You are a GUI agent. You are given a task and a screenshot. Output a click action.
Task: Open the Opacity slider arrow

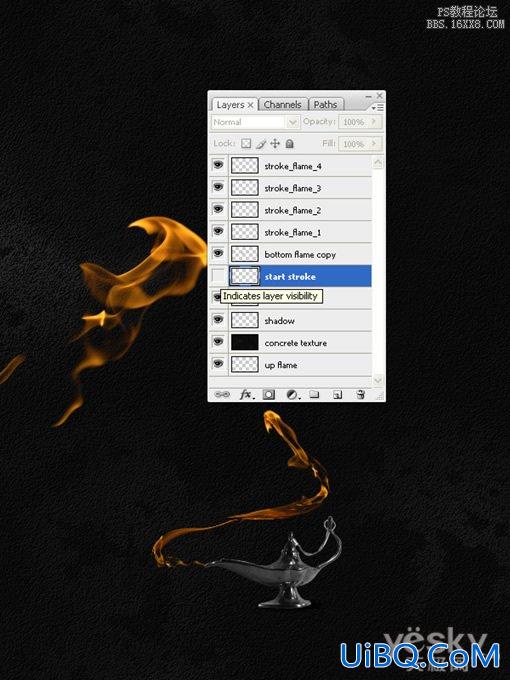click(375, 122)
